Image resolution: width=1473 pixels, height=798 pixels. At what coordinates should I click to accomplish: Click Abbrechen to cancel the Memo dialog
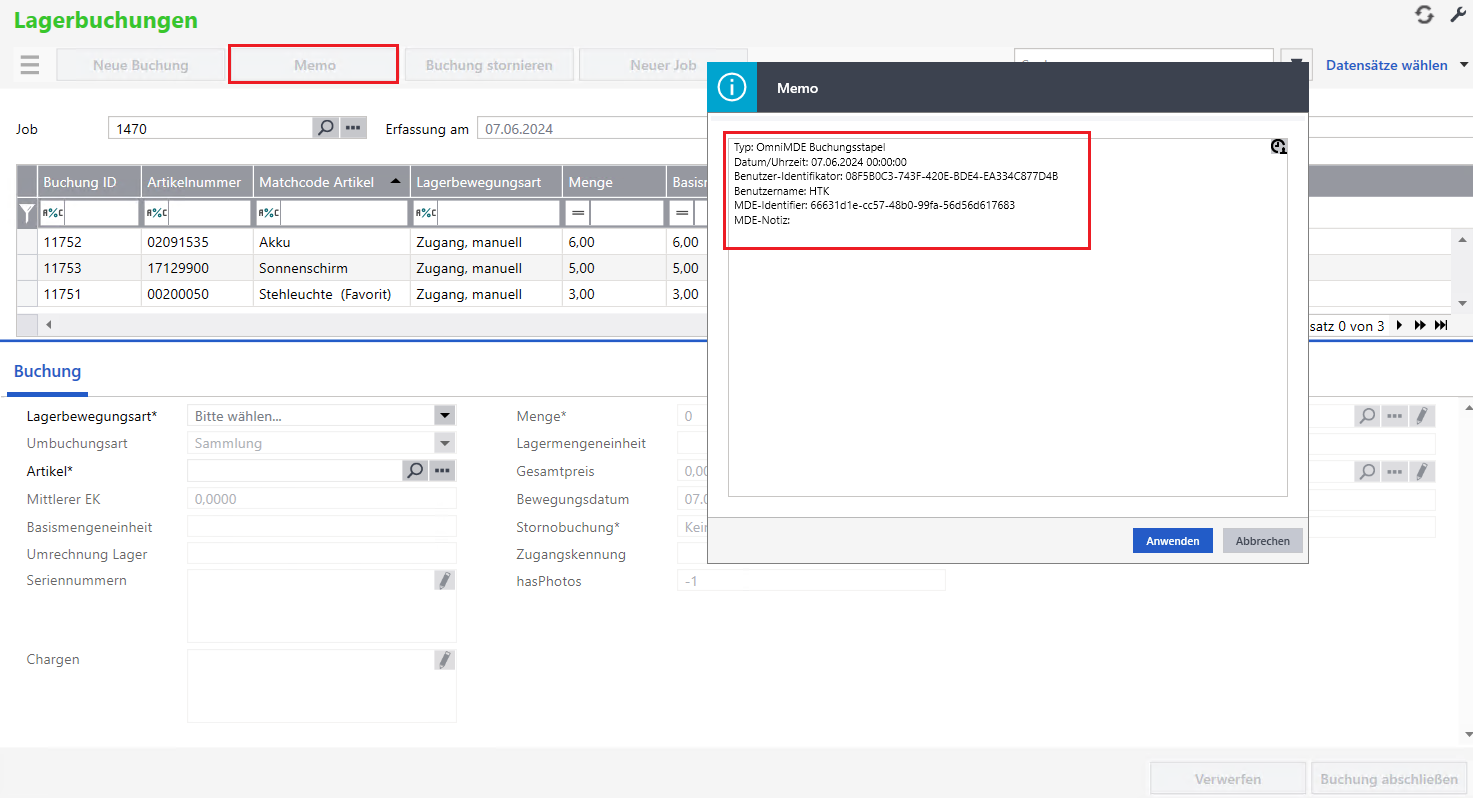tap(1262, 540)
